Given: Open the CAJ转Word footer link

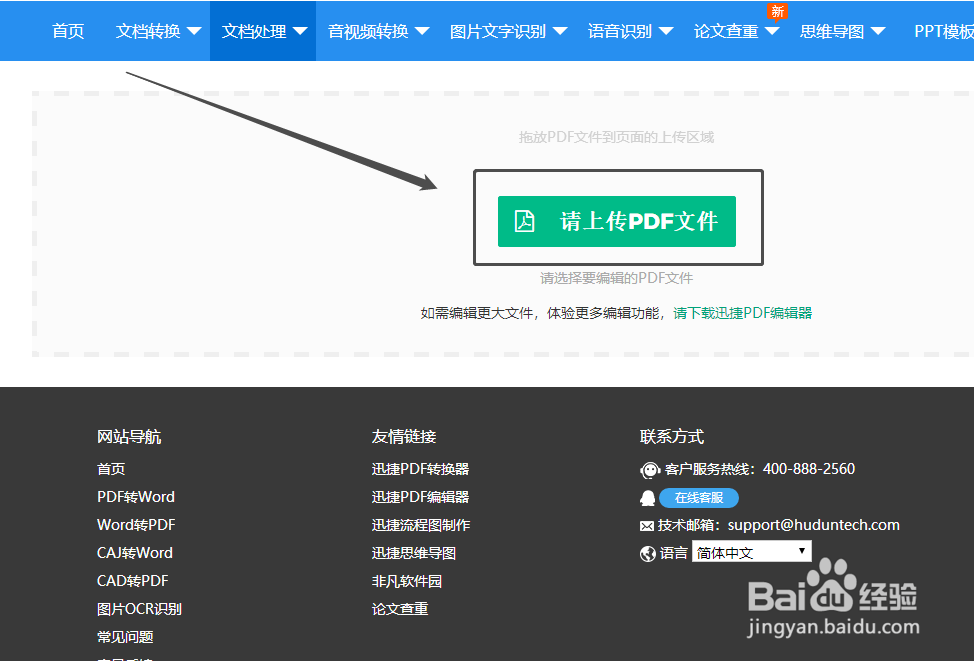Looking at the screenshot, I should click(x=135, y=553).
